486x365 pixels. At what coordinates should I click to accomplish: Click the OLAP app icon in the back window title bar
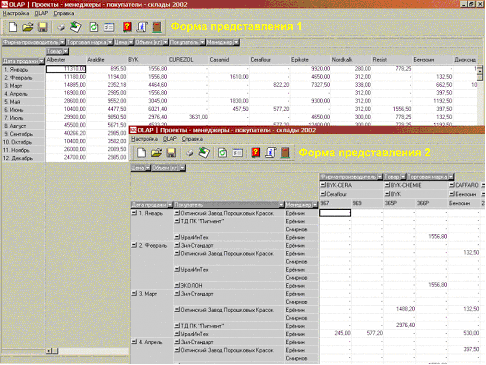(5, 4)
